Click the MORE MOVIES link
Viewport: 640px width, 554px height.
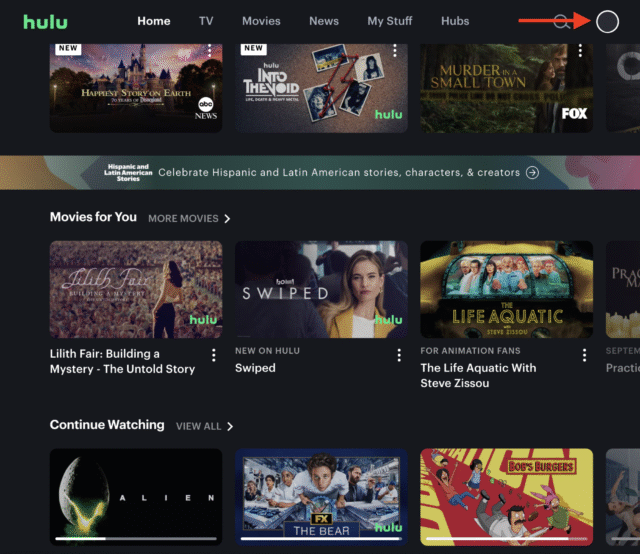click(x=183, y=219)
